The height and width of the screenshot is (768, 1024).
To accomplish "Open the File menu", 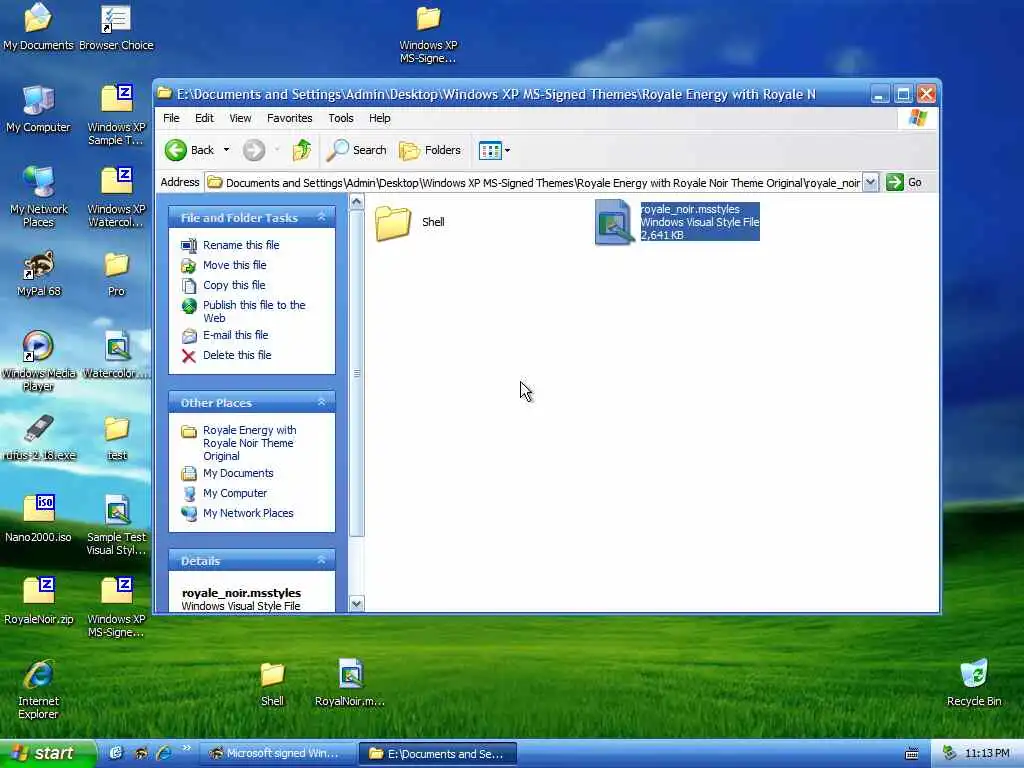I will [x=171, y=118].
